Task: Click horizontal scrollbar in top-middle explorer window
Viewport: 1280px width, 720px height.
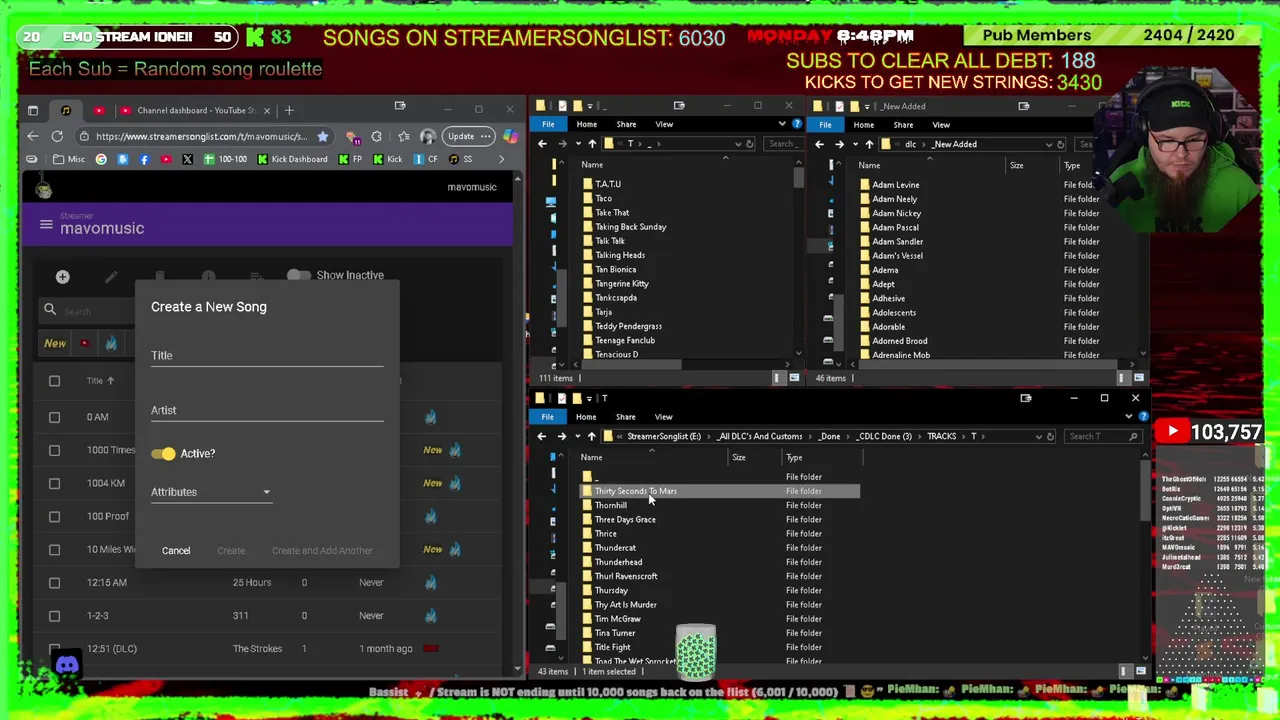Action: (x=632, y=364)
